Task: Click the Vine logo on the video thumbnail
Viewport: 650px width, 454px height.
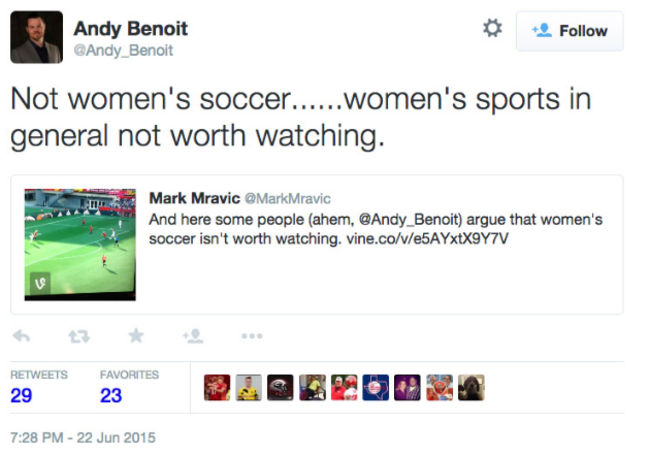Action: [40, 283]
